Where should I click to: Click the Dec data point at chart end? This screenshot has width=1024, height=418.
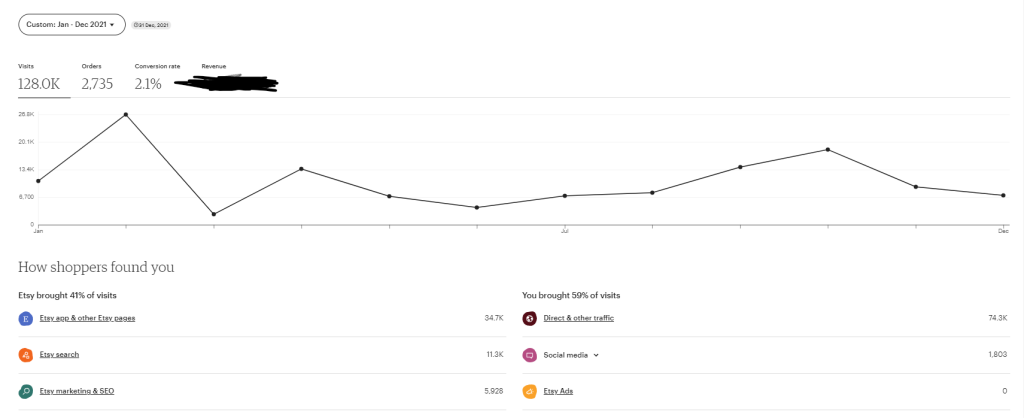[1003, 195]
